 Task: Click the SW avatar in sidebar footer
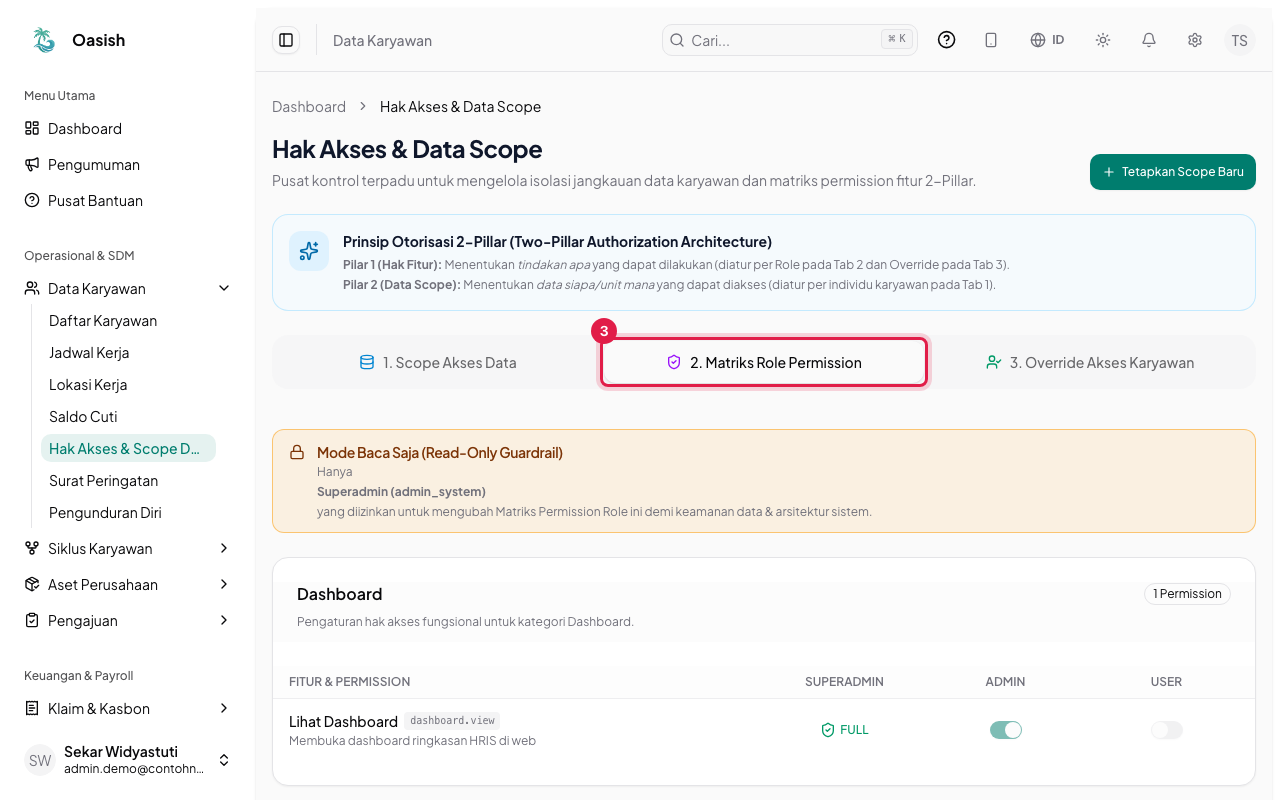(x=40, y=760)
